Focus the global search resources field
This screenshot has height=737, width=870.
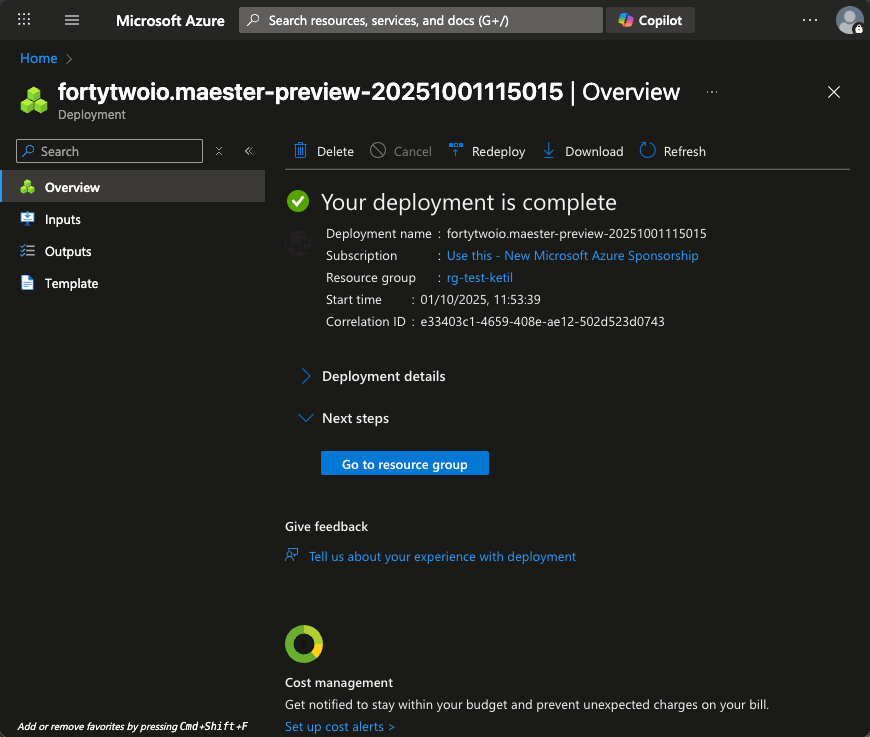coord(420,20)
